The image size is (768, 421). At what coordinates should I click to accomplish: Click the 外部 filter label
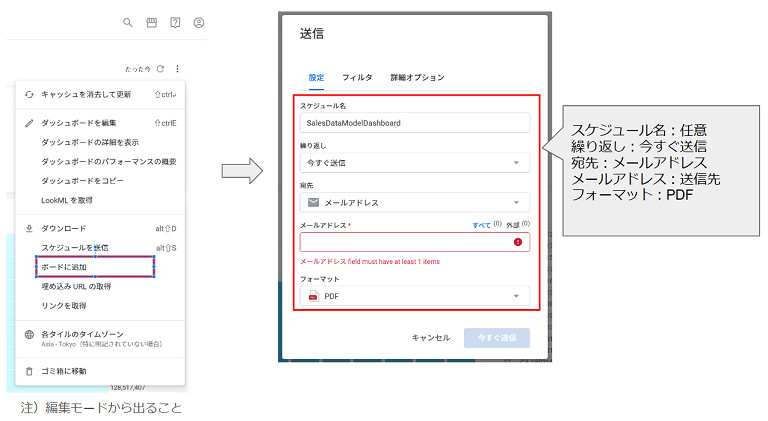point(513,225)
